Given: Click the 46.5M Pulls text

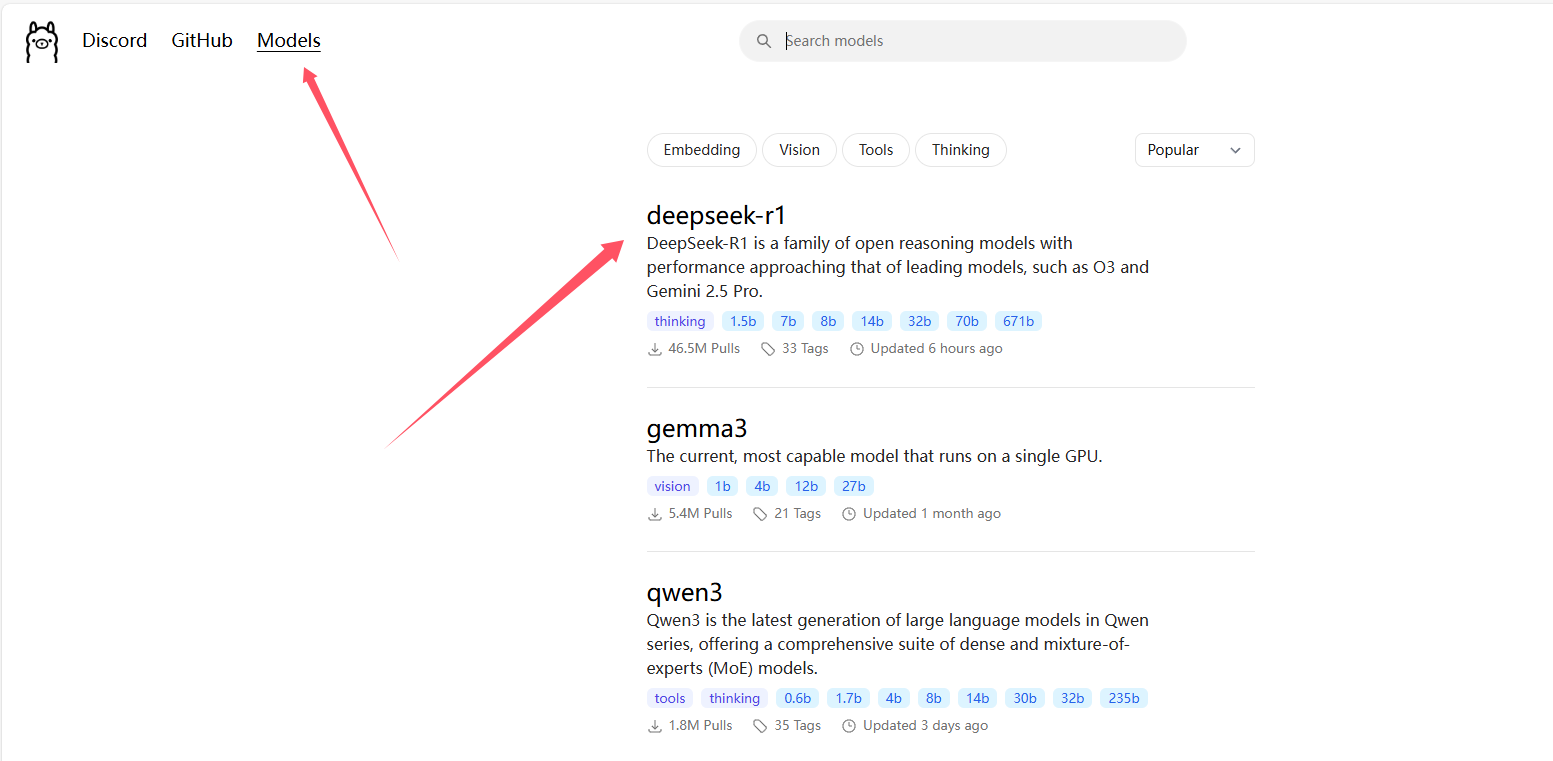Looking at the screenshot, I should 705,349.
